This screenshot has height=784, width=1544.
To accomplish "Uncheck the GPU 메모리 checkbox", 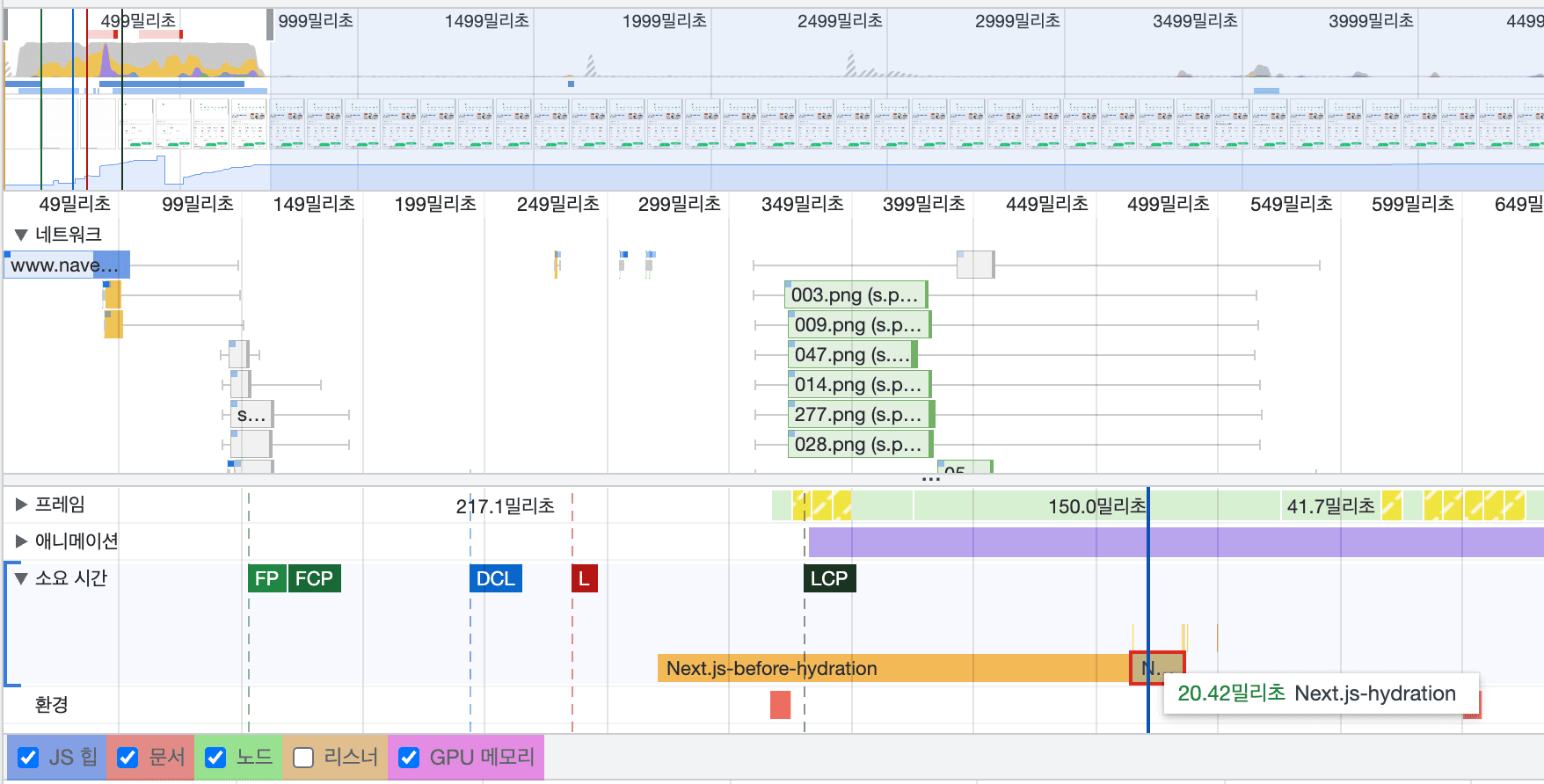I will [x=409, y=758].
